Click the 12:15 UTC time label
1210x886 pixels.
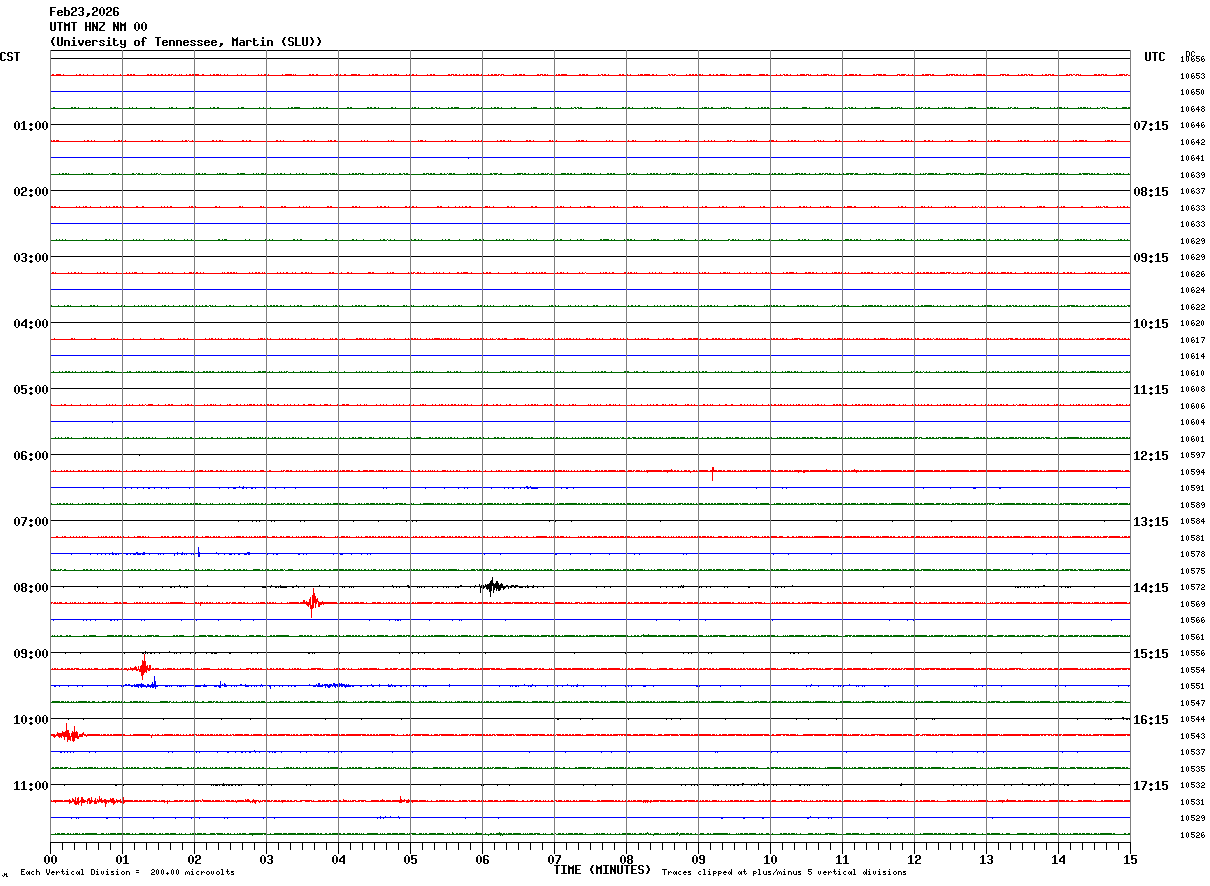click(1151, 456)
